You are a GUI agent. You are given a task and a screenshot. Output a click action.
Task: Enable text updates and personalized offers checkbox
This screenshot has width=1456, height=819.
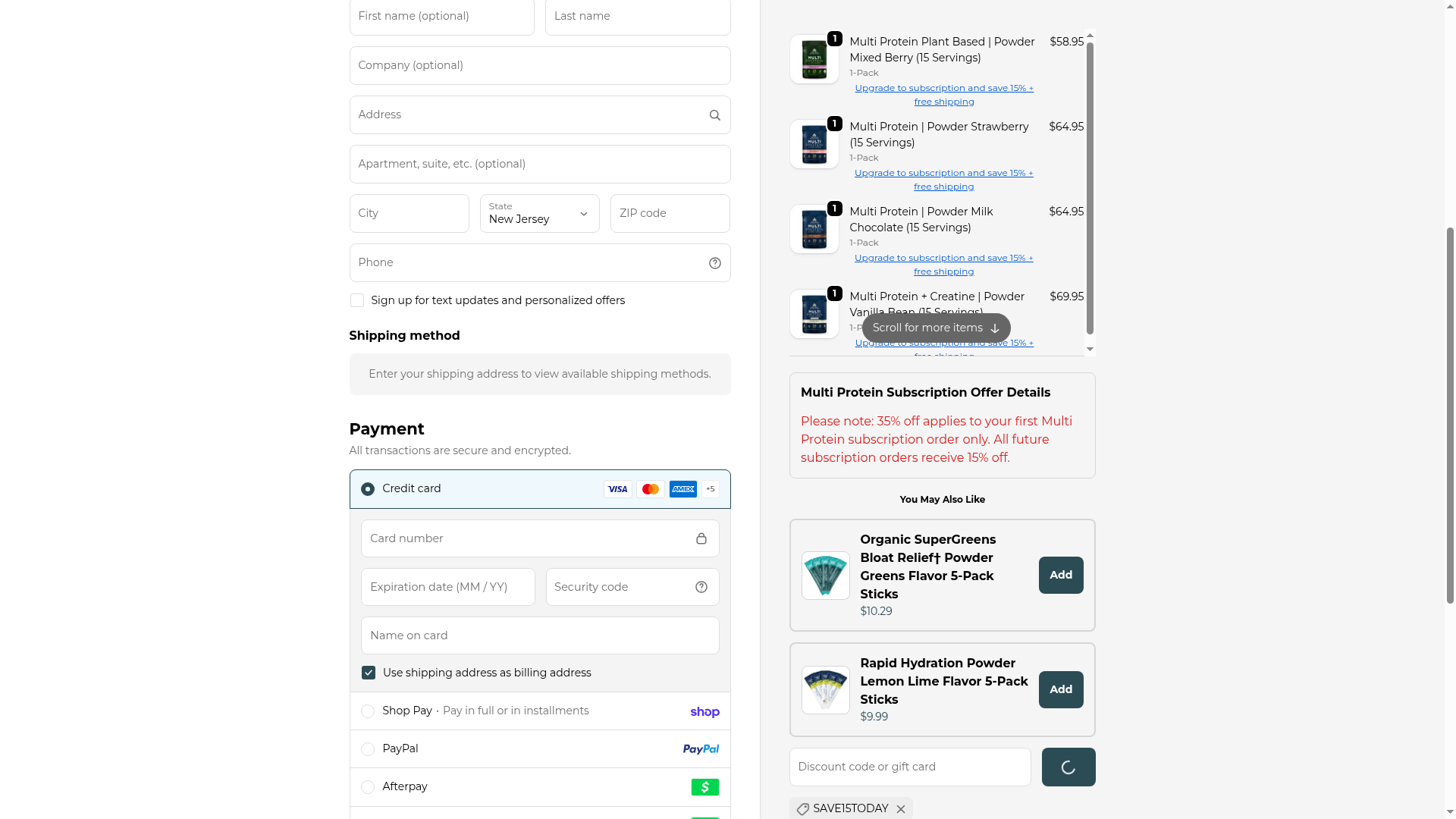[357, 300]
